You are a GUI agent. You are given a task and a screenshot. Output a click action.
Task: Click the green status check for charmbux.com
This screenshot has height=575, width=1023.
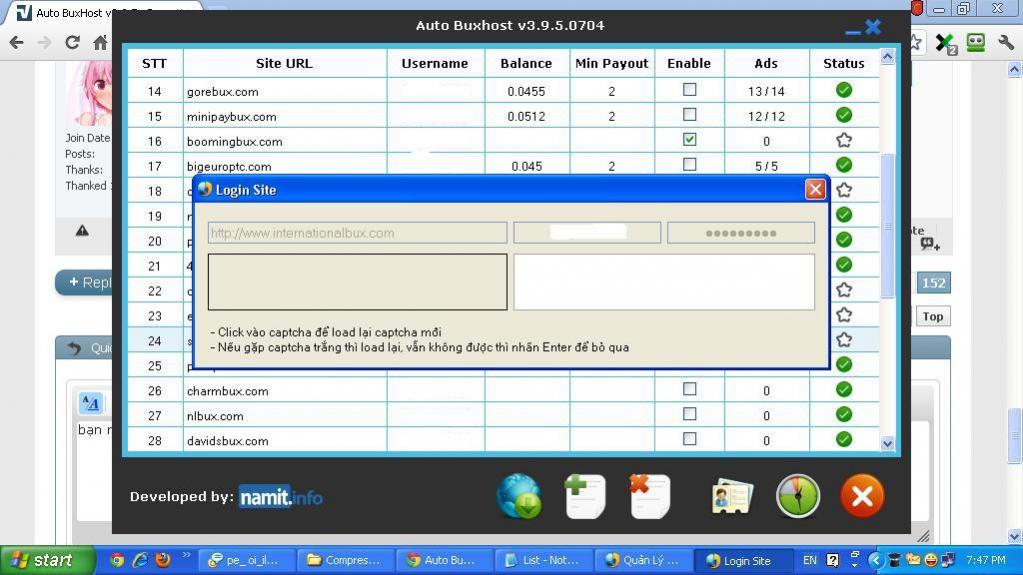844,390
